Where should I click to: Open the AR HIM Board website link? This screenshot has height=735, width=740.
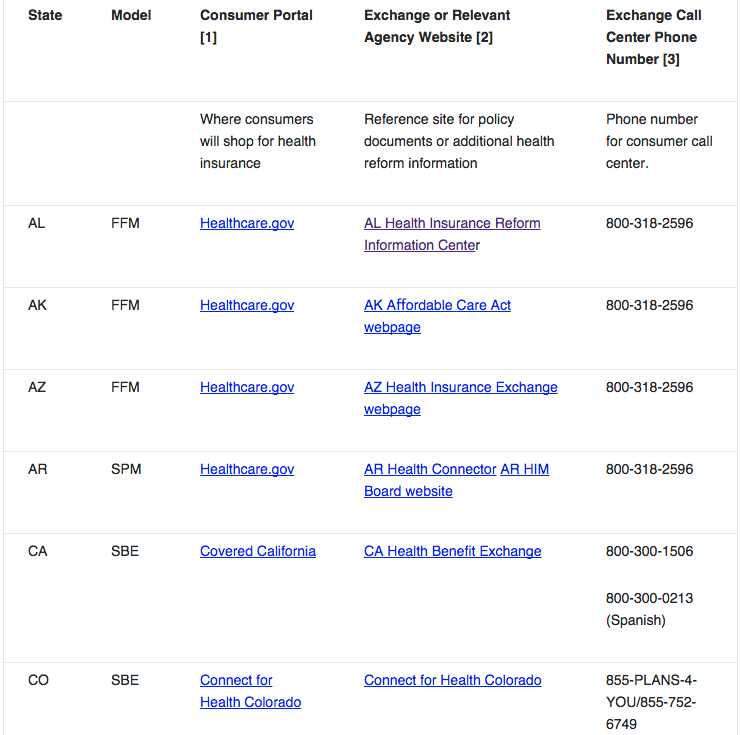click(524, 469)
